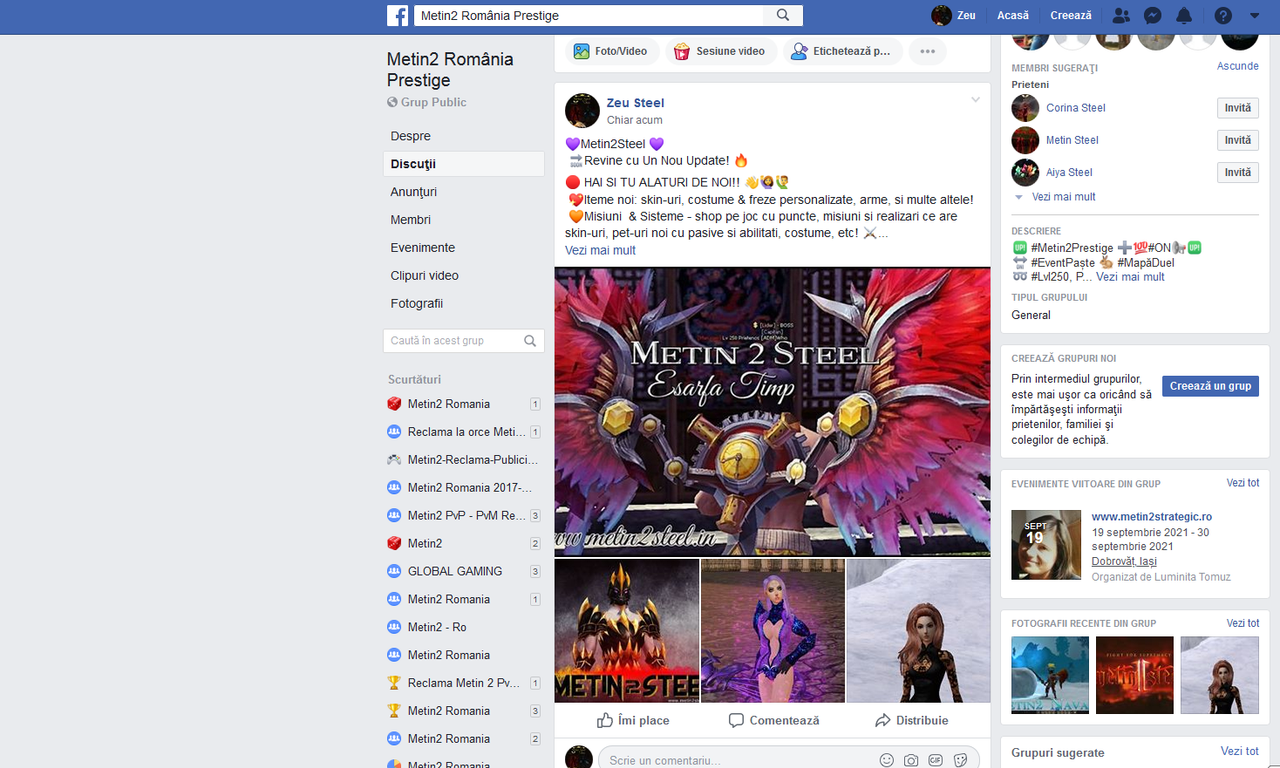The image size is (1280, 768).
Task: Click the magnifier in the top search bar
Action: tap(783, 15)
